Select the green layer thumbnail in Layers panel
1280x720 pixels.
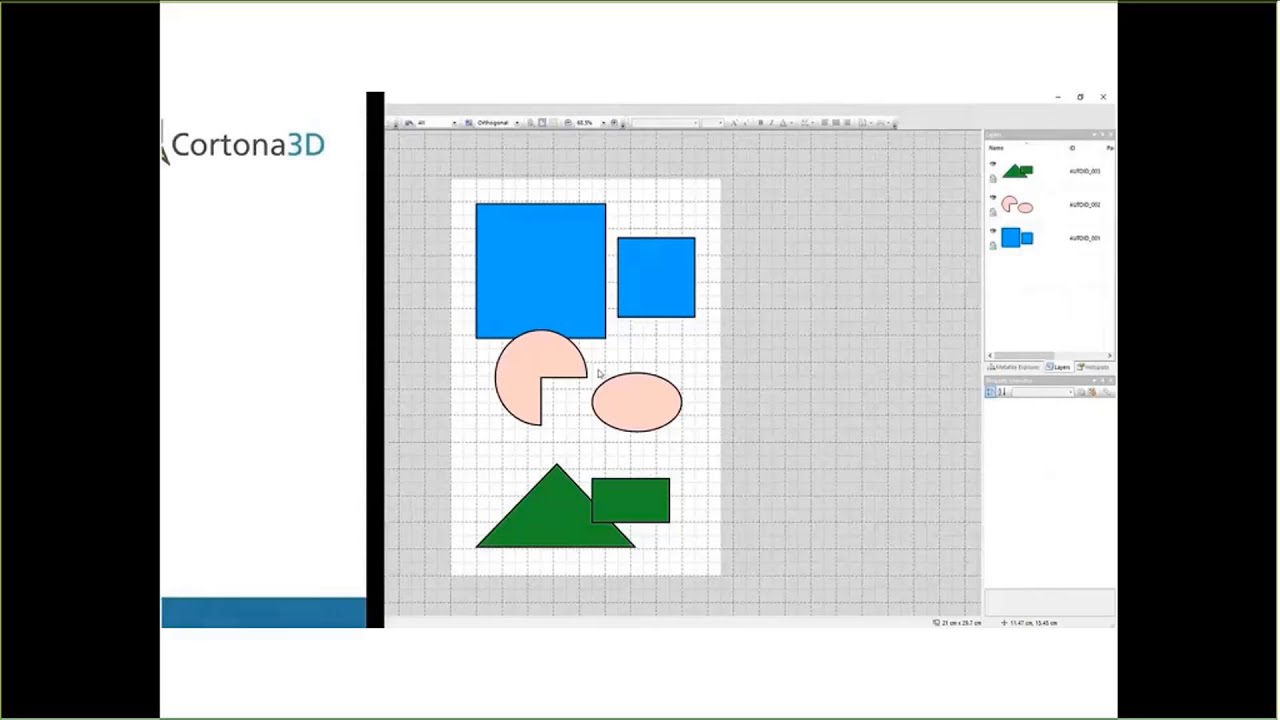(1018, 171)
